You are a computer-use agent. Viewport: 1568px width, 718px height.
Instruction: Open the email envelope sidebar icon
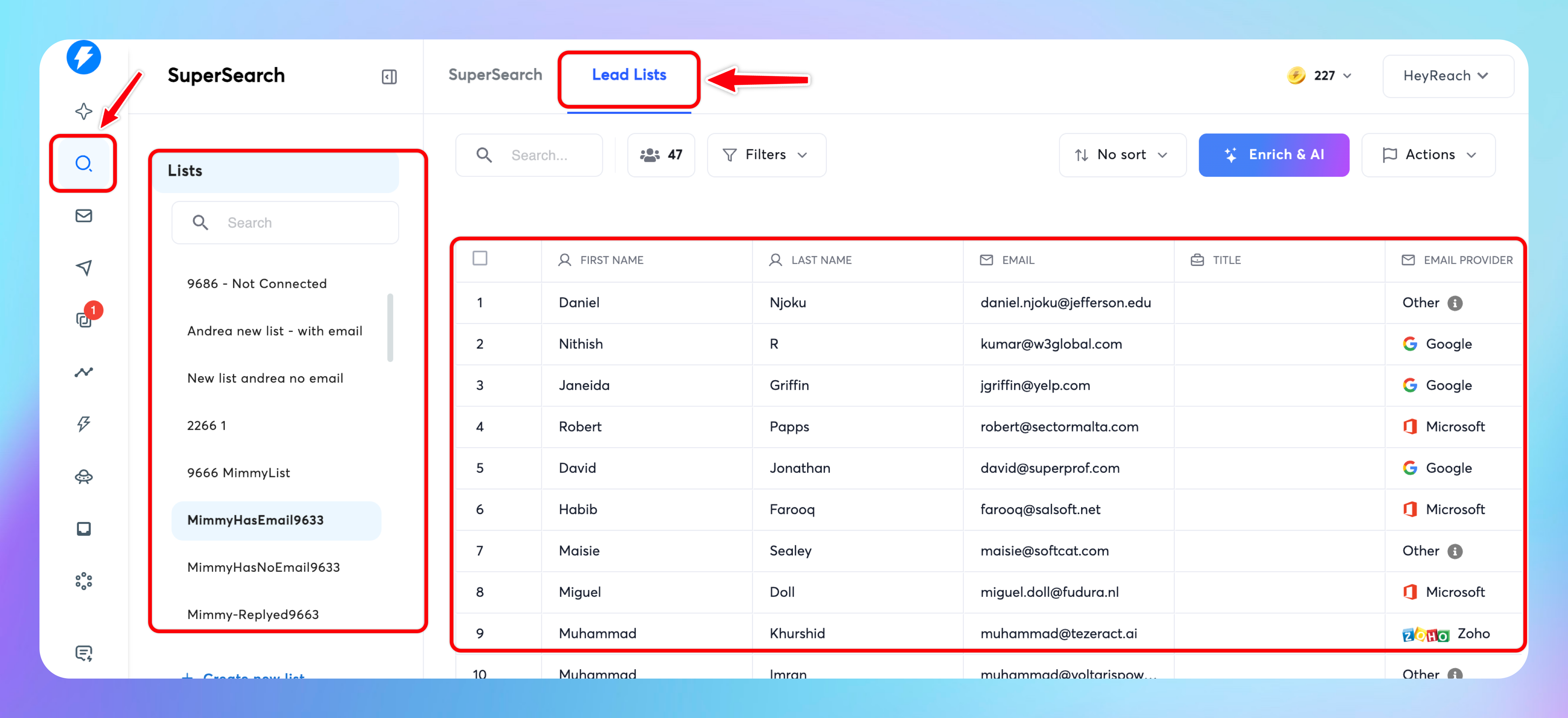(x=83, y=215)
